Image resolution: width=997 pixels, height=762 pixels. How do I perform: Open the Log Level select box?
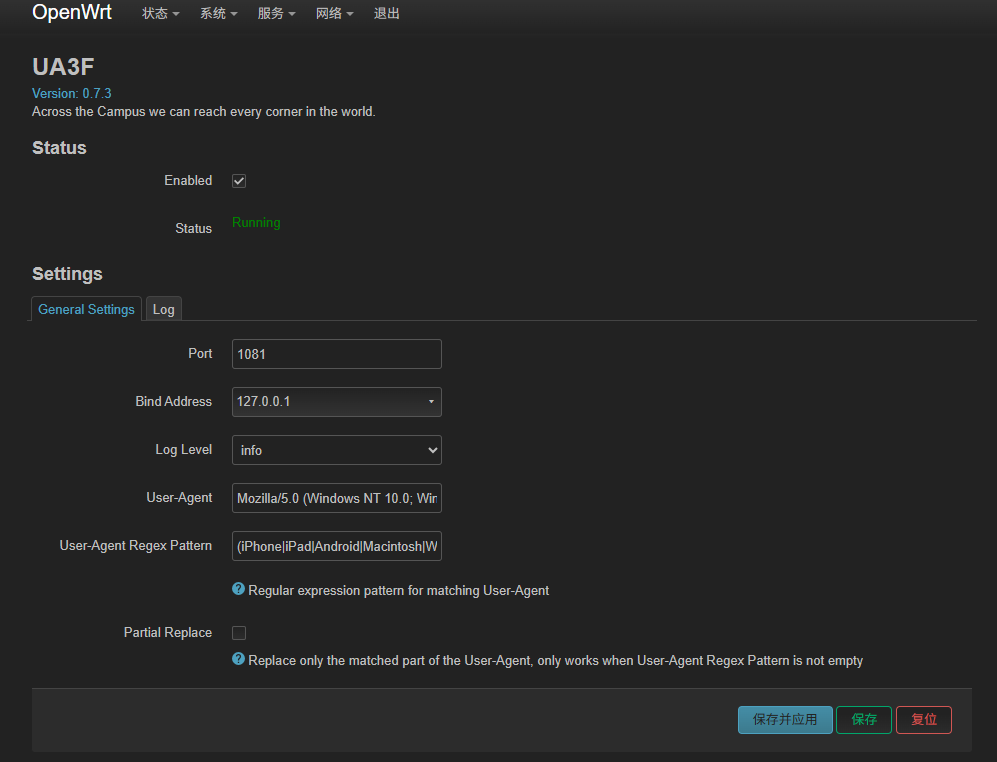tap(336, 450)
